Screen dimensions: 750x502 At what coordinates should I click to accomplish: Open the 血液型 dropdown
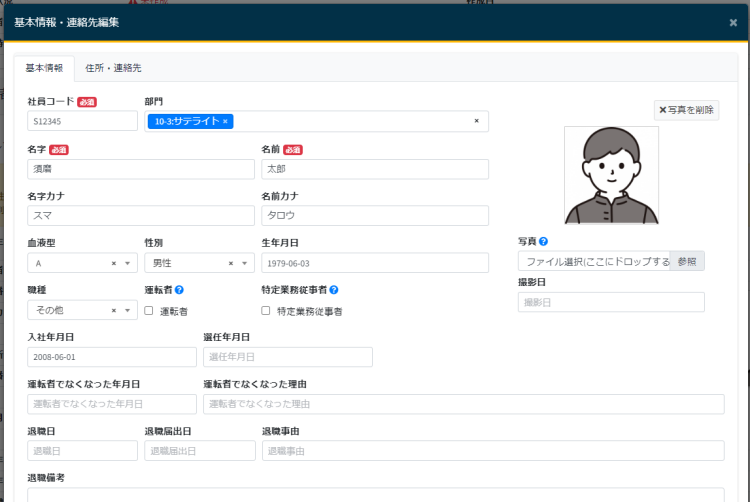(x=127, y=263)
